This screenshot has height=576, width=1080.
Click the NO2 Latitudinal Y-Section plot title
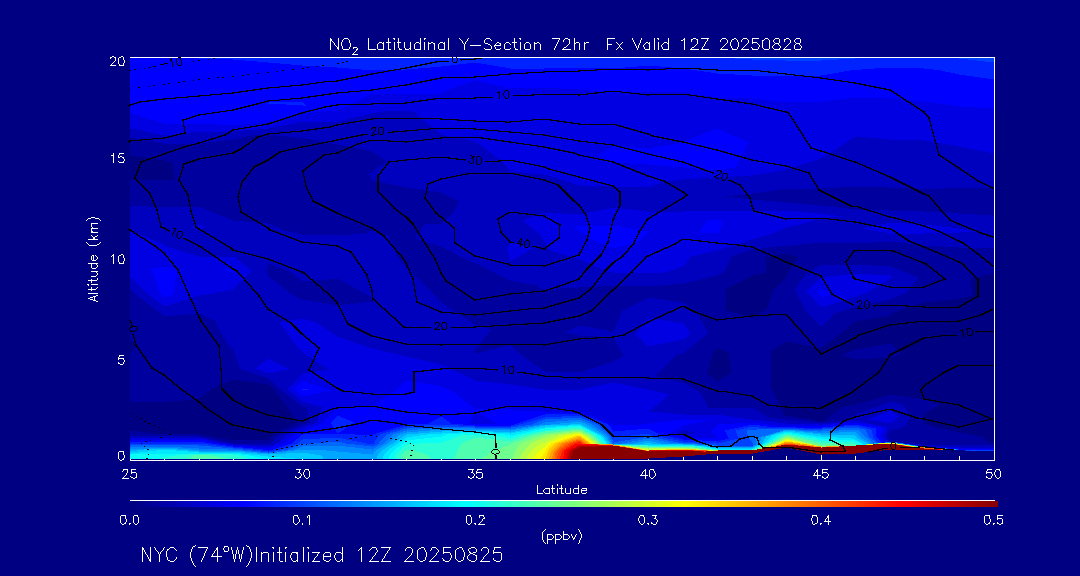[565, 44]
